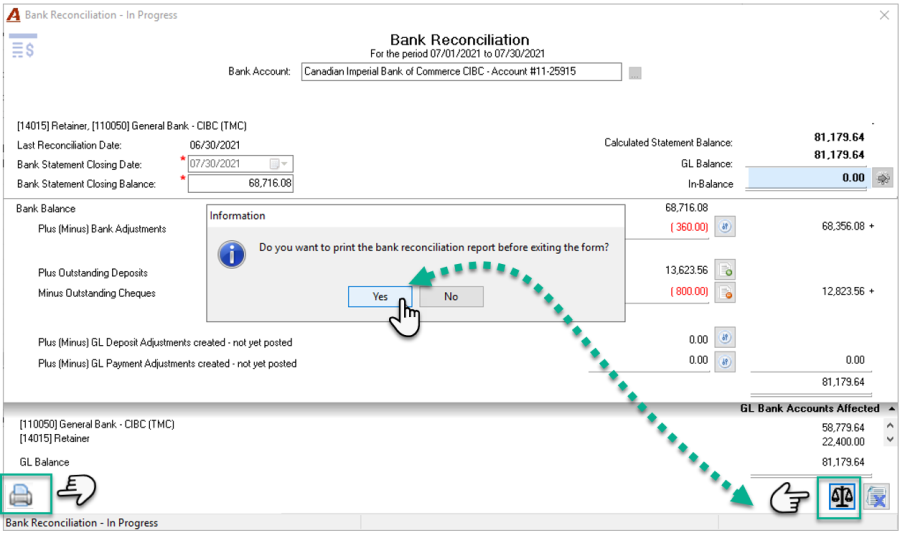
Task: Click the Bank Account name field
Action: point(461,72)
